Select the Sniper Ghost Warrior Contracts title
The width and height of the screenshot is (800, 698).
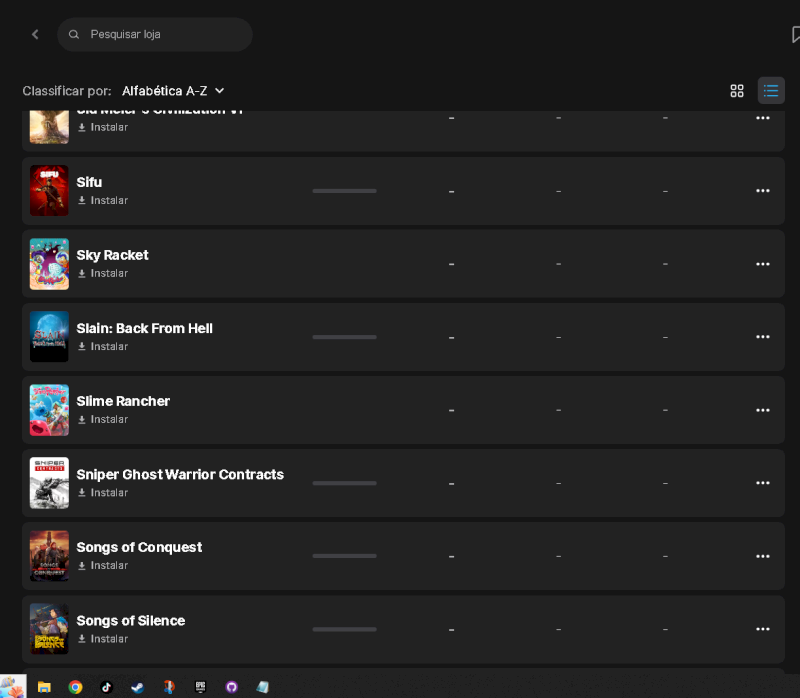pyautogui.click(x=180, y=475)
